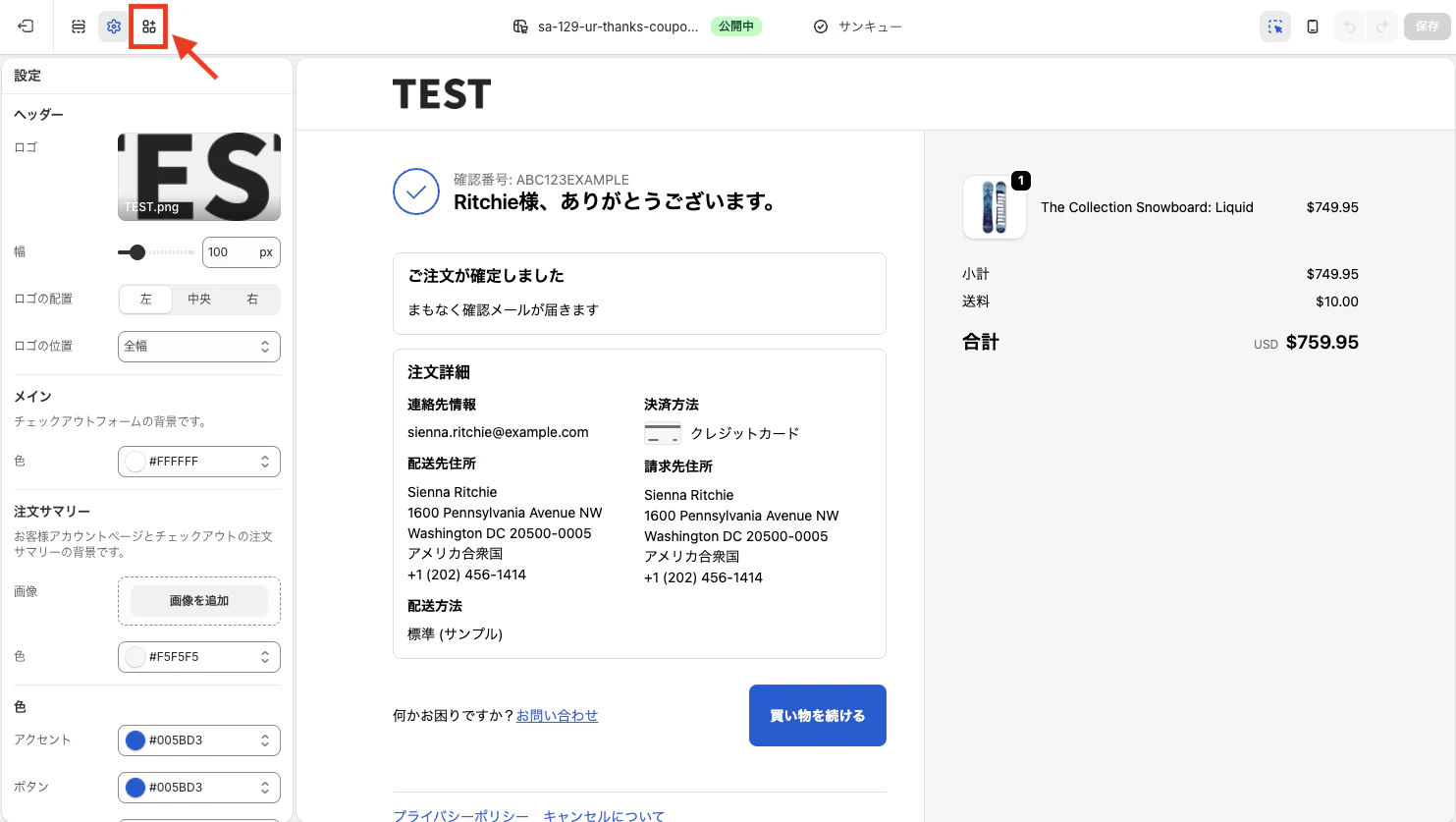Click the #F5F5F5 gray color swatch
This screenshot has height=822, width=1456.
(135, 657)
